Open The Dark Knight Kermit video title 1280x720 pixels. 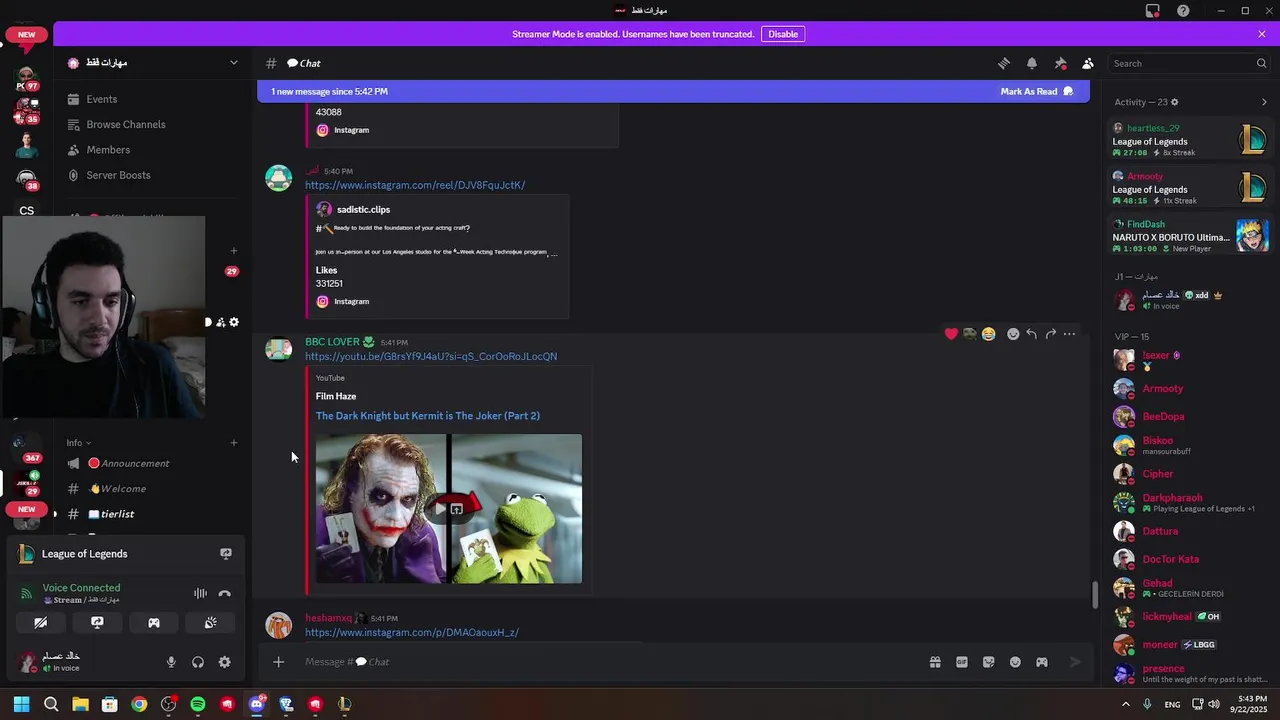[428, 416]
